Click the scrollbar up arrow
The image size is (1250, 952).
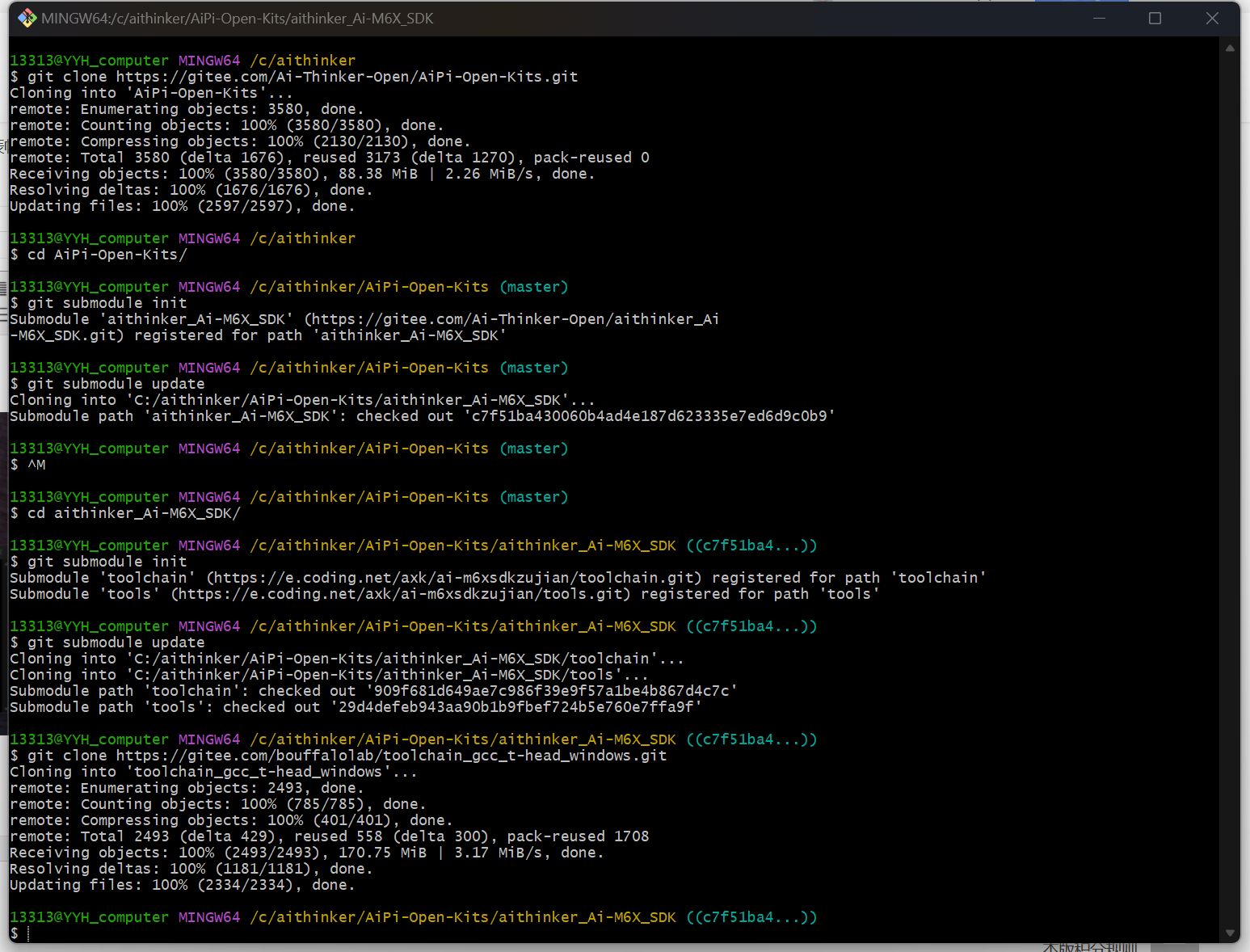point(1230,48)
